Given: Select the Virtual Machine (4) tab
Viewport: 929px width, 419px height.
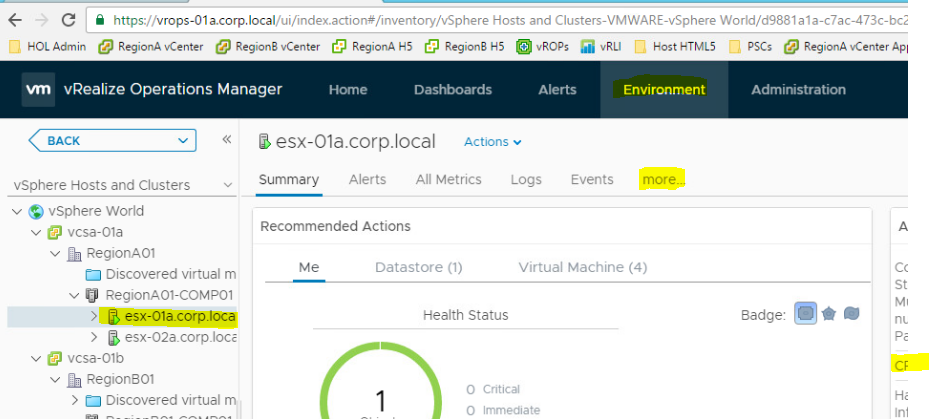Looking at the screenshot, I should (583, 267).
